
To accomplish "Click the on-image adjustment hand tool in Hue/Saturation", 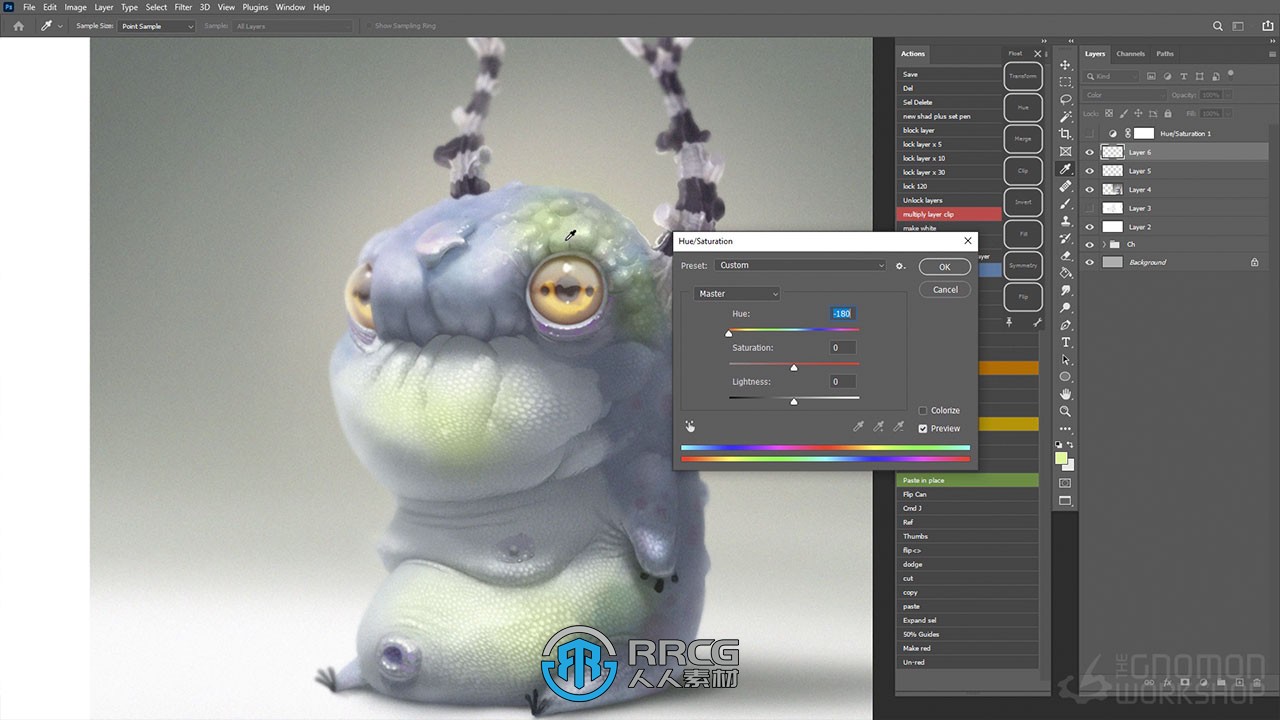I will coord(690,426).
